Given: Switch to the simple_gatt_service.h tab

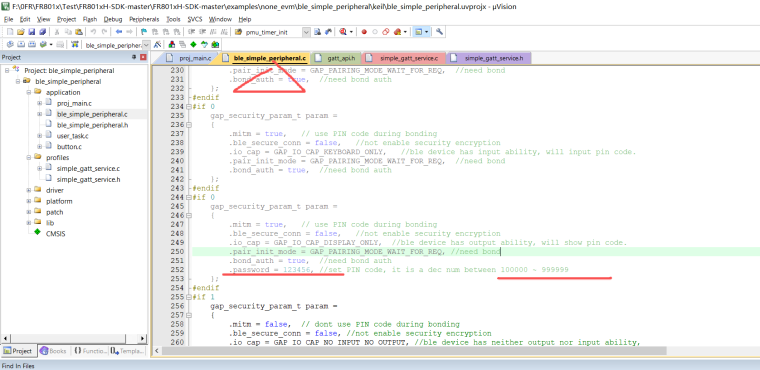Looking at the screenshot, I should tap(489, 58).
